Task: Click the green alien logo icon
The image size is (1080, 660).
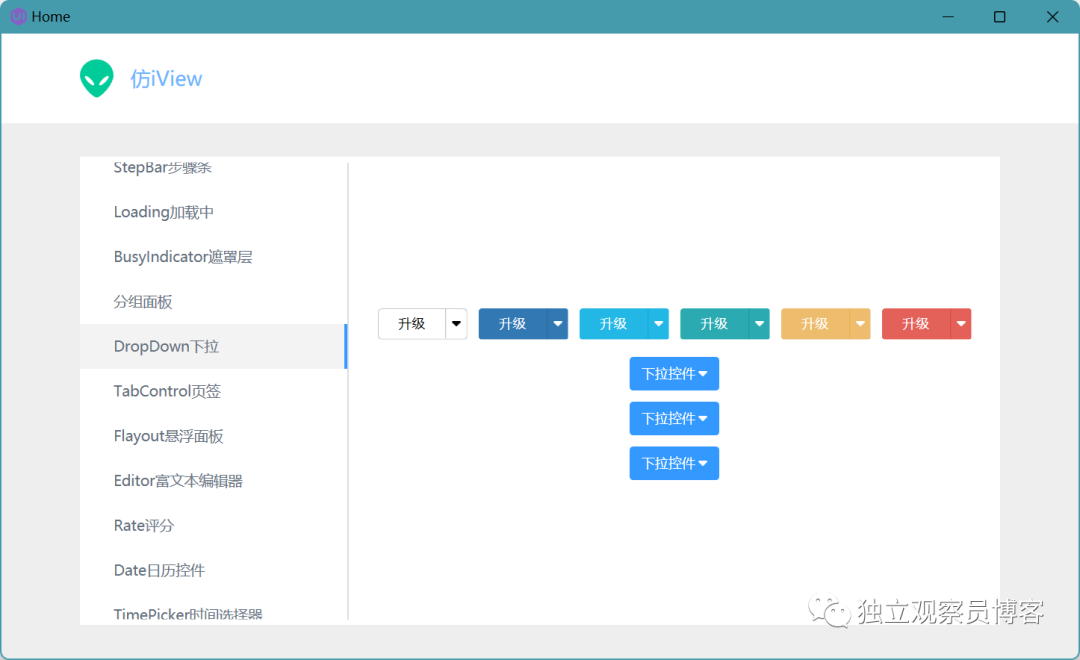Action: point(96,79)
